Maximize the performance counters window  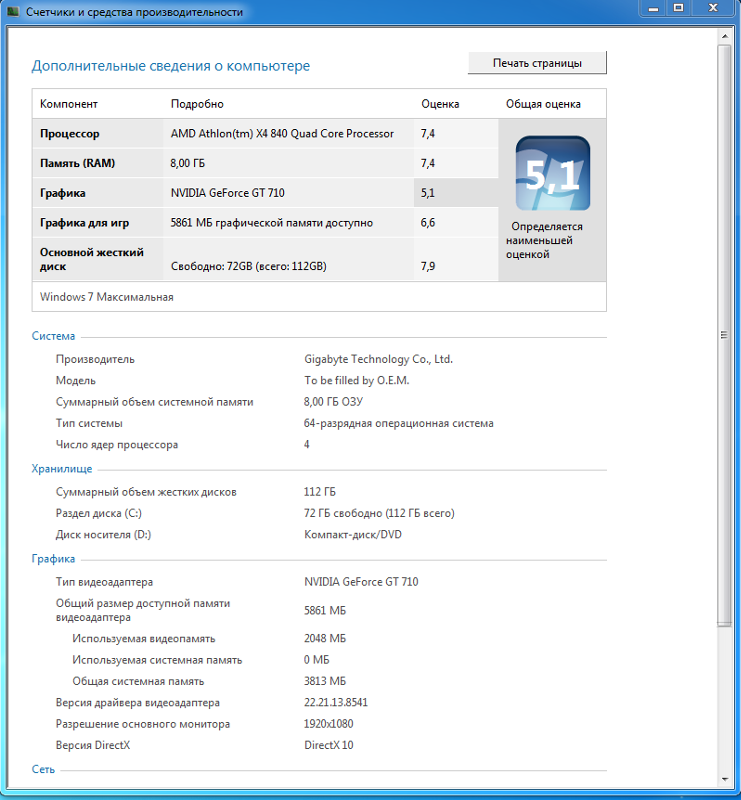coord(678,8)
